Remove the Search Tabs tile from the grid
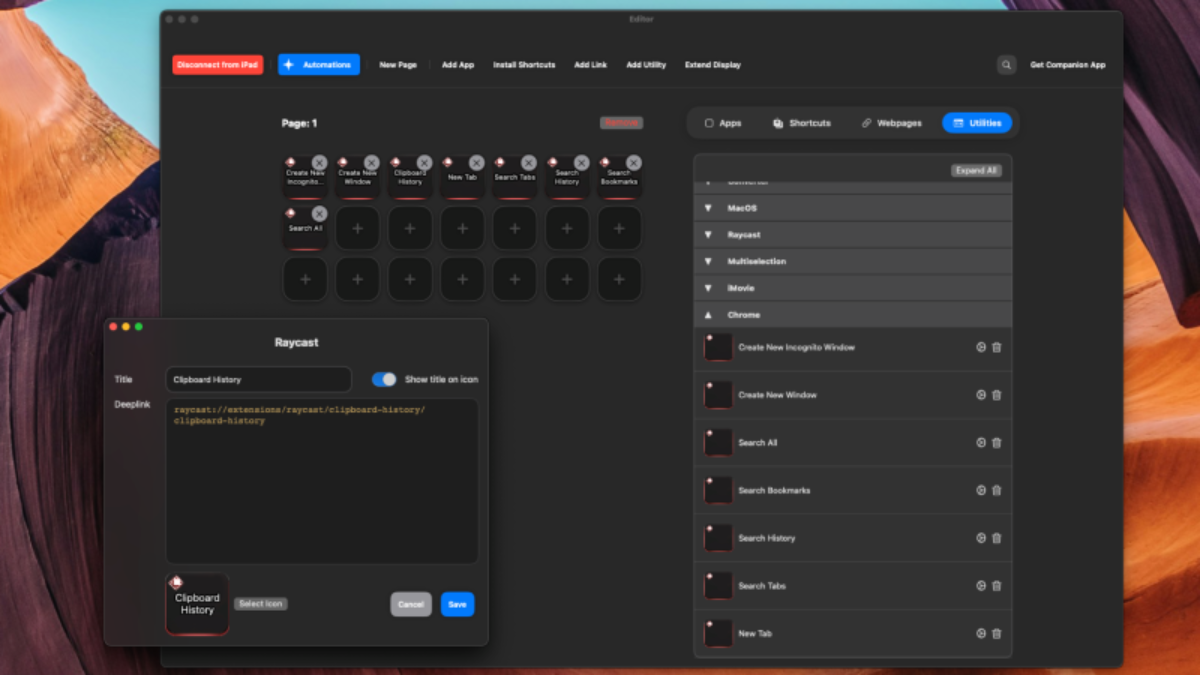Screen dimensions: 1200x675 pyautogui.click(x=529, y=162)
